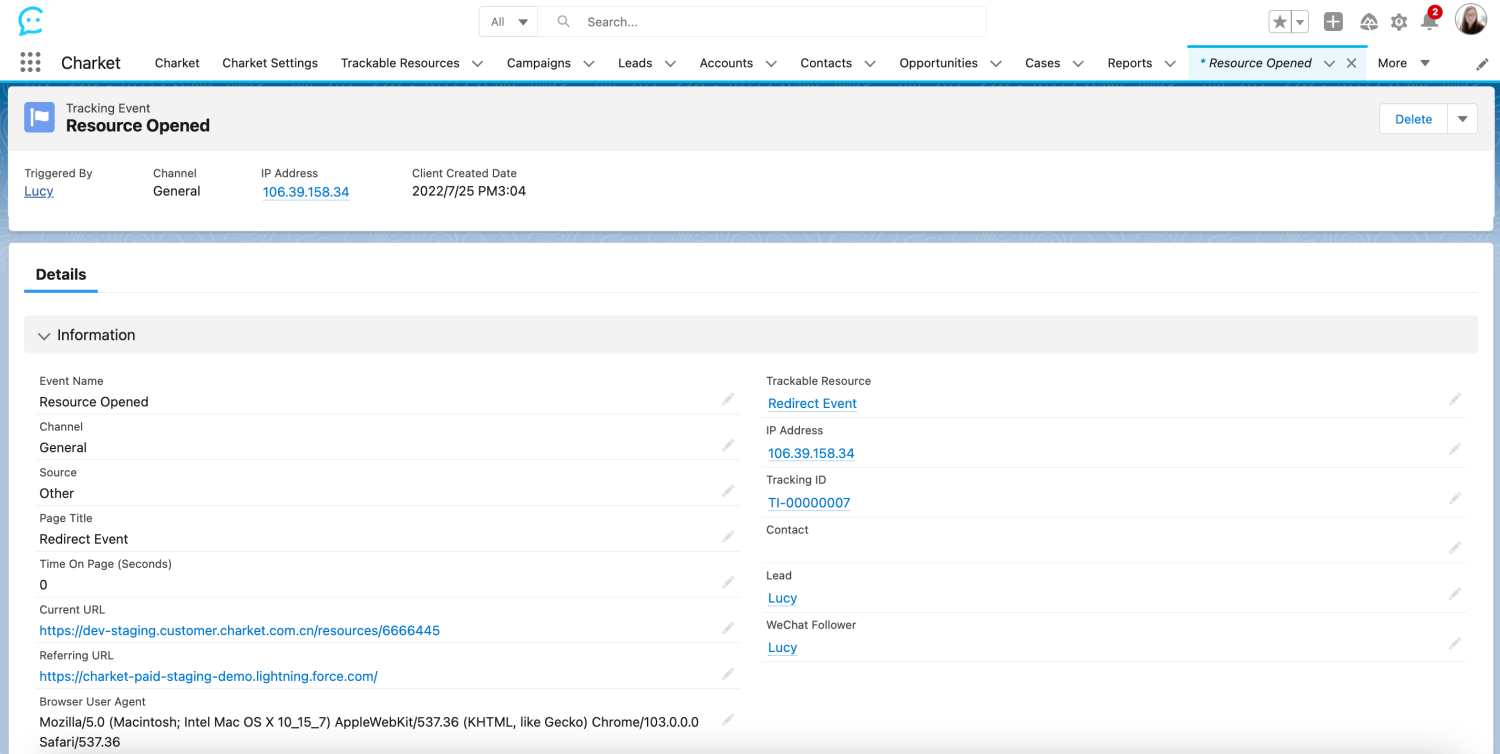This screenshot has height=754, width=1500.
Task: Edit the WeChat Follower field pencil
Action: pos(1455,644)
